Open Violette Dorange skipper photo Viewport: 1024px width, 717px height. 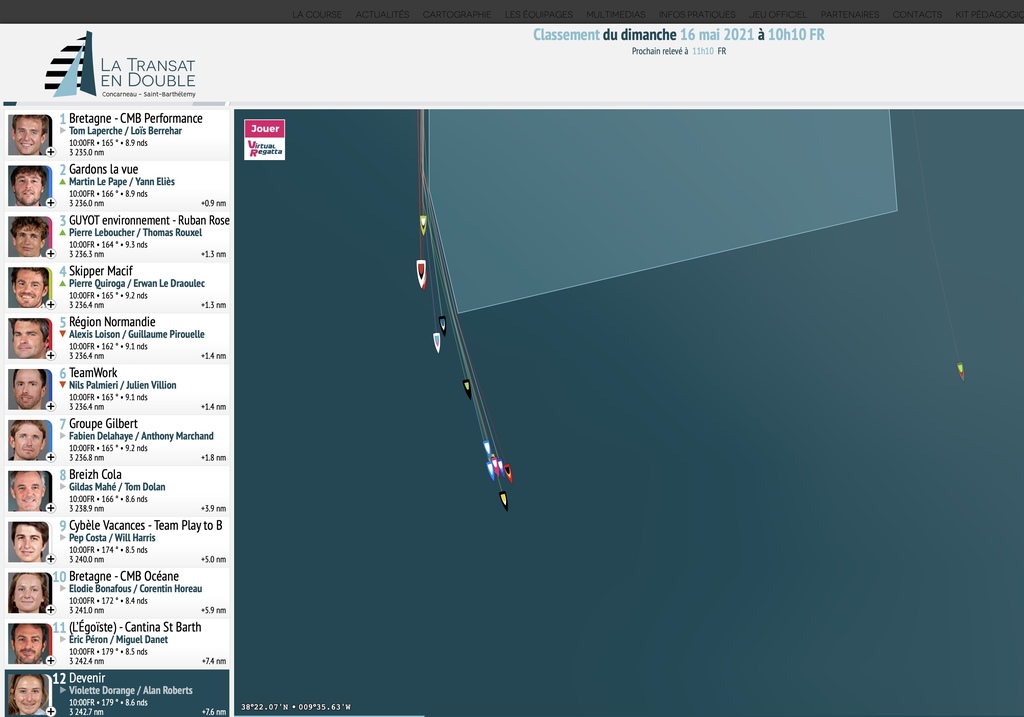[29, 694]
